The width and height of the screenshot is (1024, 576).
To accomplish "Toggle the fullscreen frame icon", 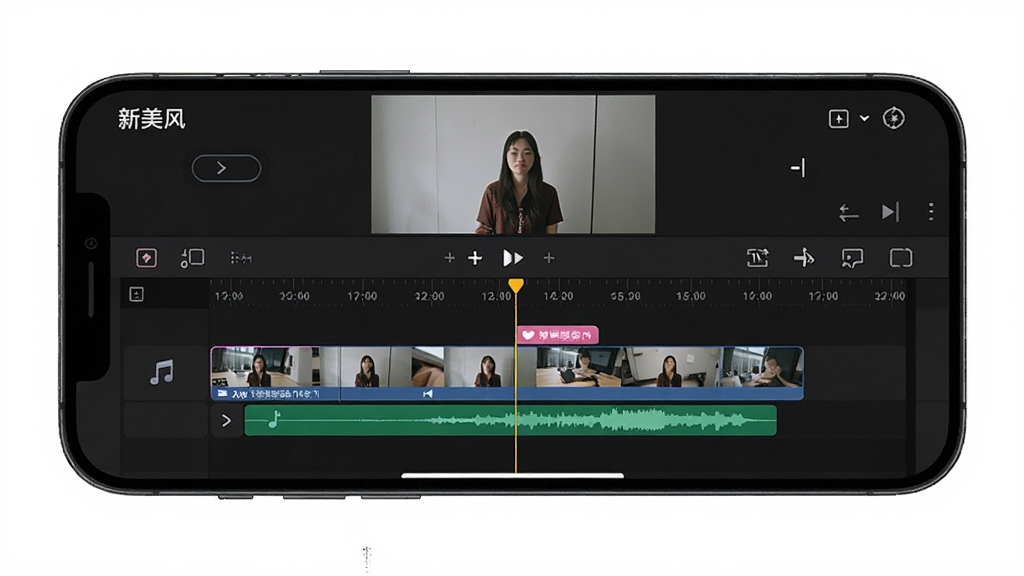I will coord(901,258).
